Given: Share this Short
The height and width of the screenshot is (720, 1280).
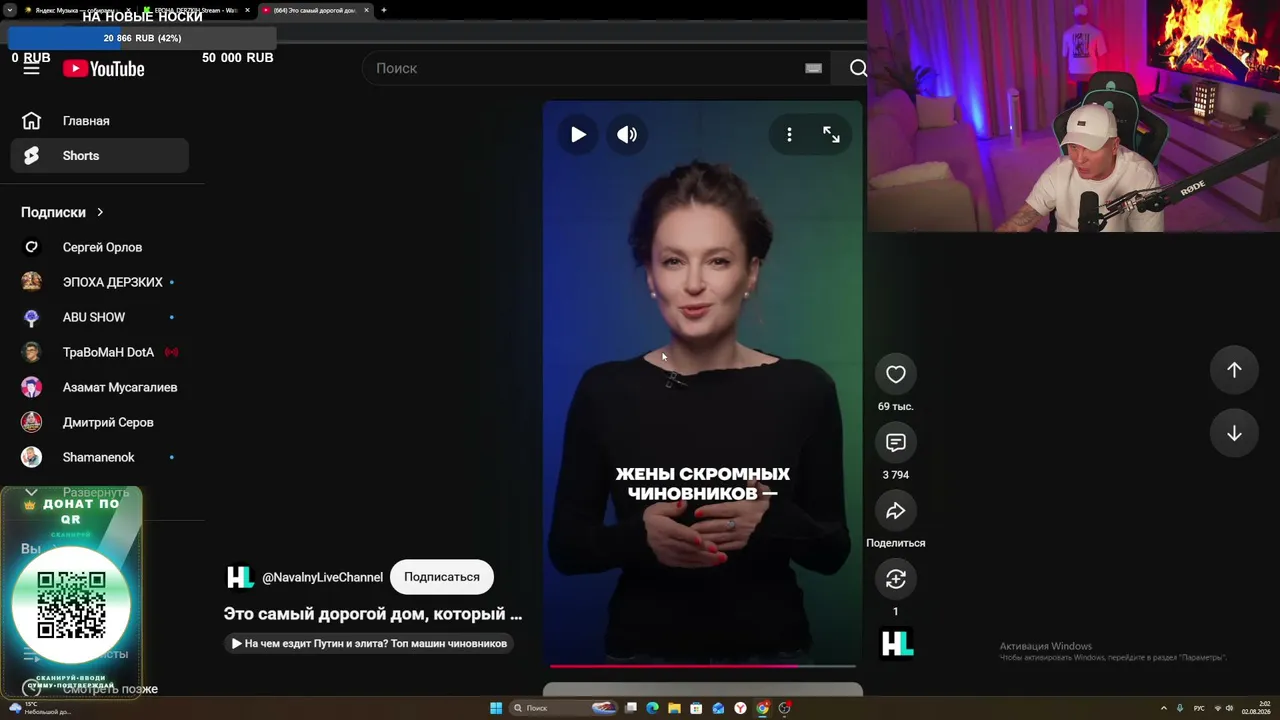Looking at the screenshot, I should click(896, 511).
